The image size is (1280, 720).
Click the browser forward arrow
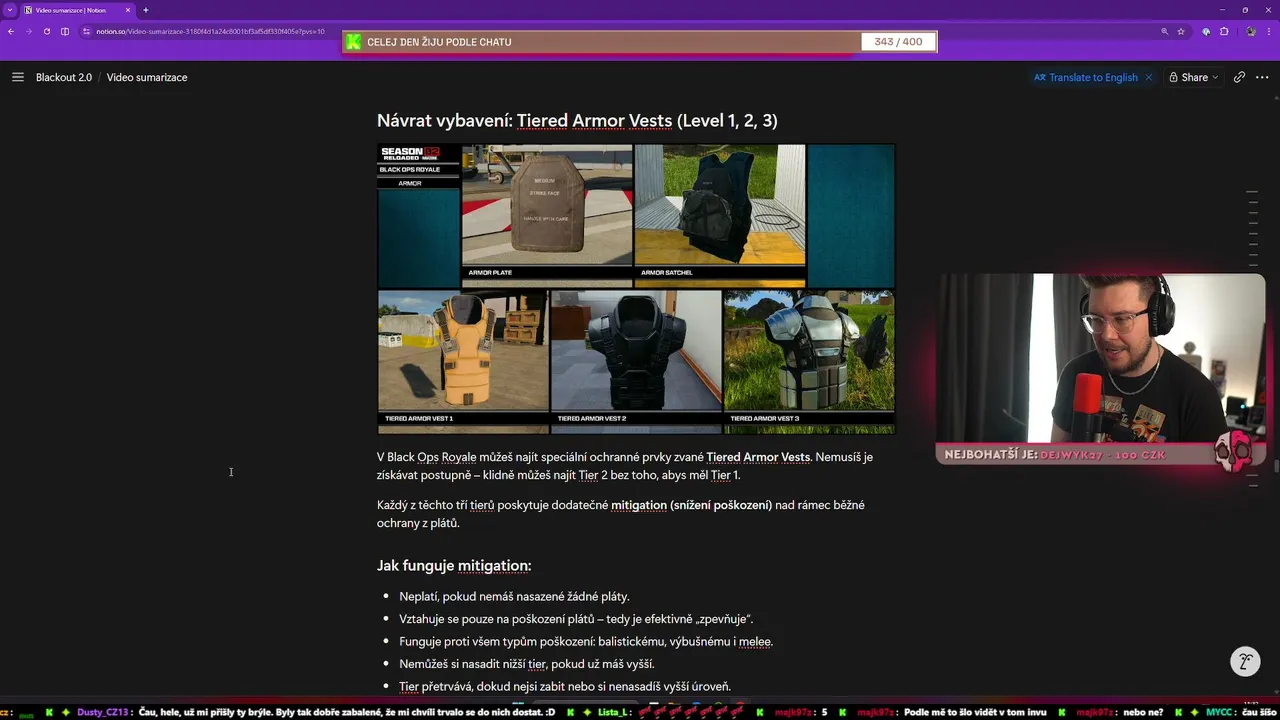tap(28, 31)
